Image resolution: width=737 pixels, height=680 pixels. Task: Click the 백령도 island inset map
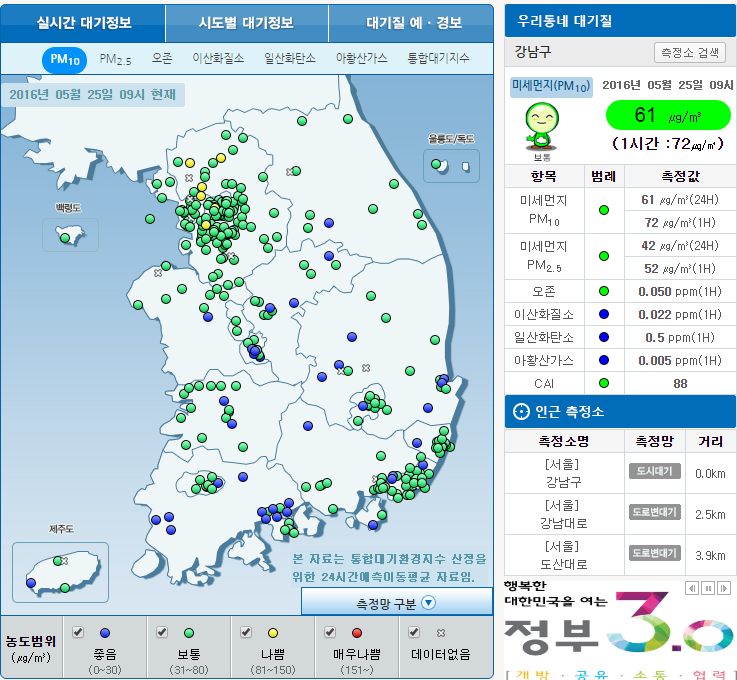pos(70,235)
